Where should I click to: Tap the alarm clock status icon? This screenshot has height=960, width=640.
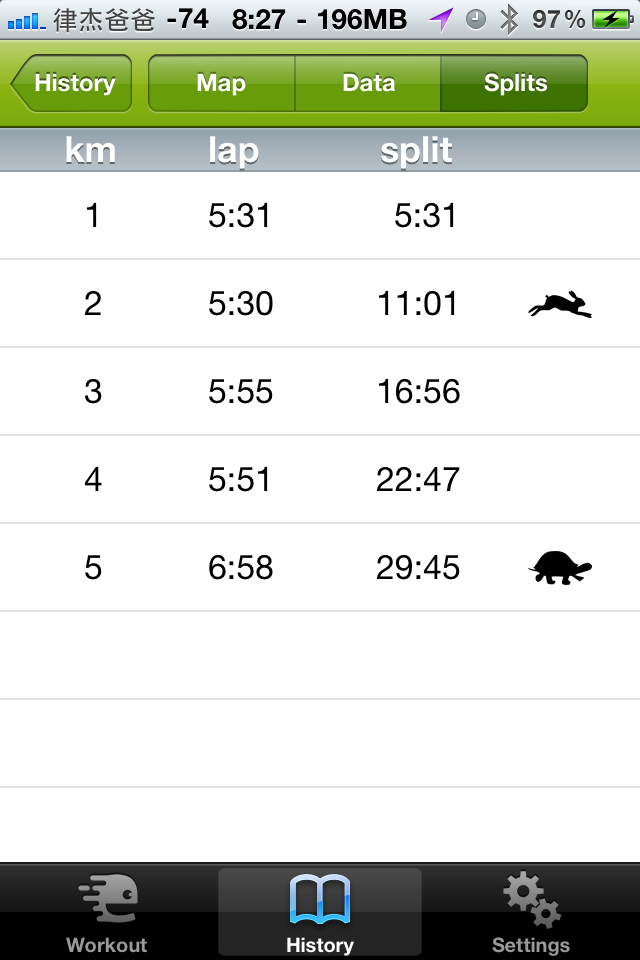(x=476, y=19)
